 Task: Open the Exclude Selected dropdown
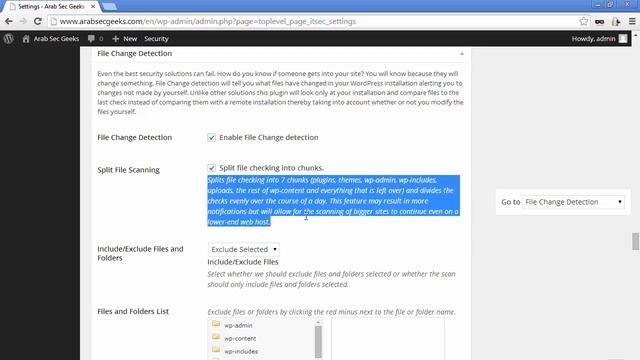(x=244, y=249)
